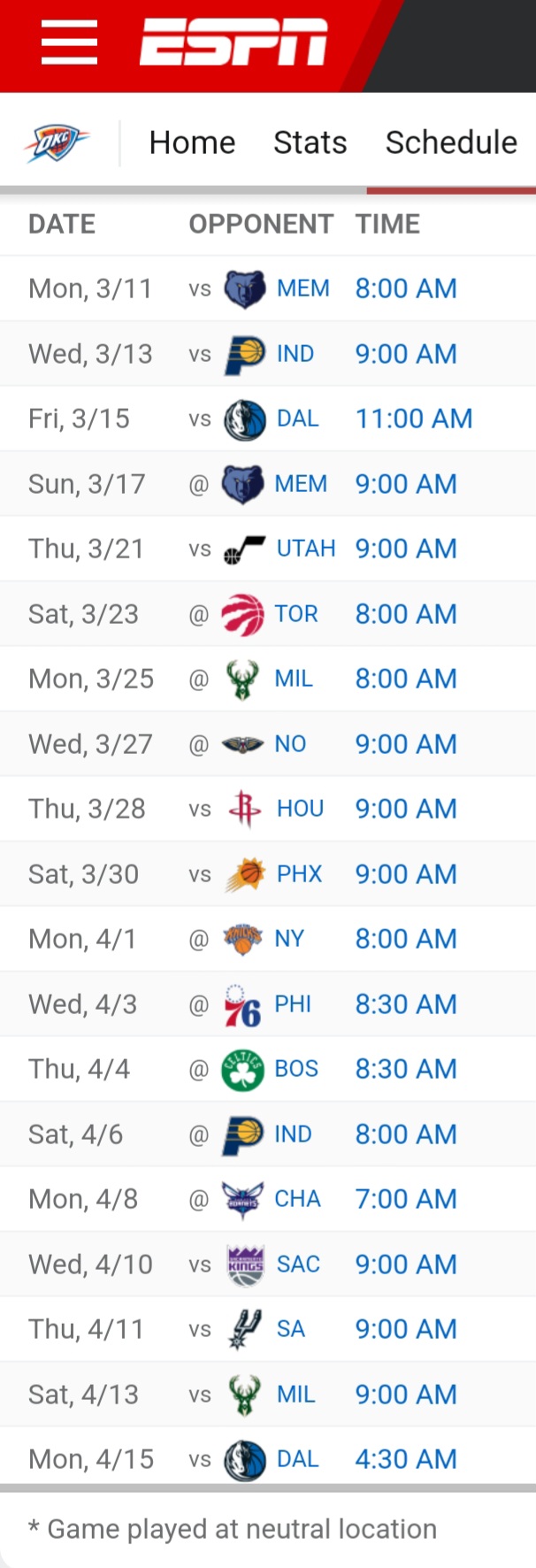This screenshot has height=1568, width=536.
Task: Tap the Sacramento Kings logo
Action: (244, 1264)
